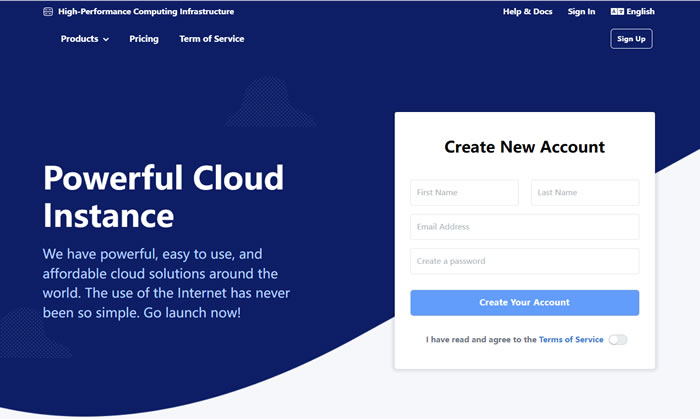Click High-Performance Computing Infrastructure title
This screenshot has width=700, height=419.
[146, 12]
